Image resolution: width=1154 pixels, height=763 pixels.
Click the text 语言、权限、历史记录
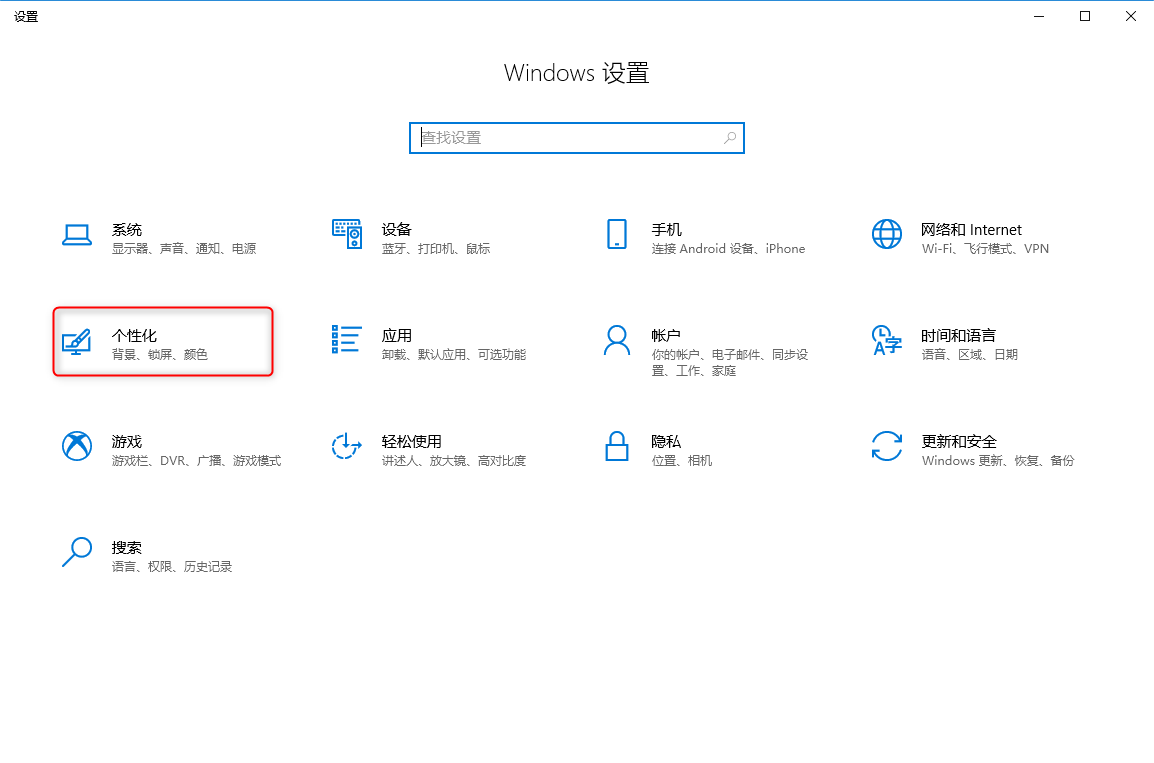point(171,567)
